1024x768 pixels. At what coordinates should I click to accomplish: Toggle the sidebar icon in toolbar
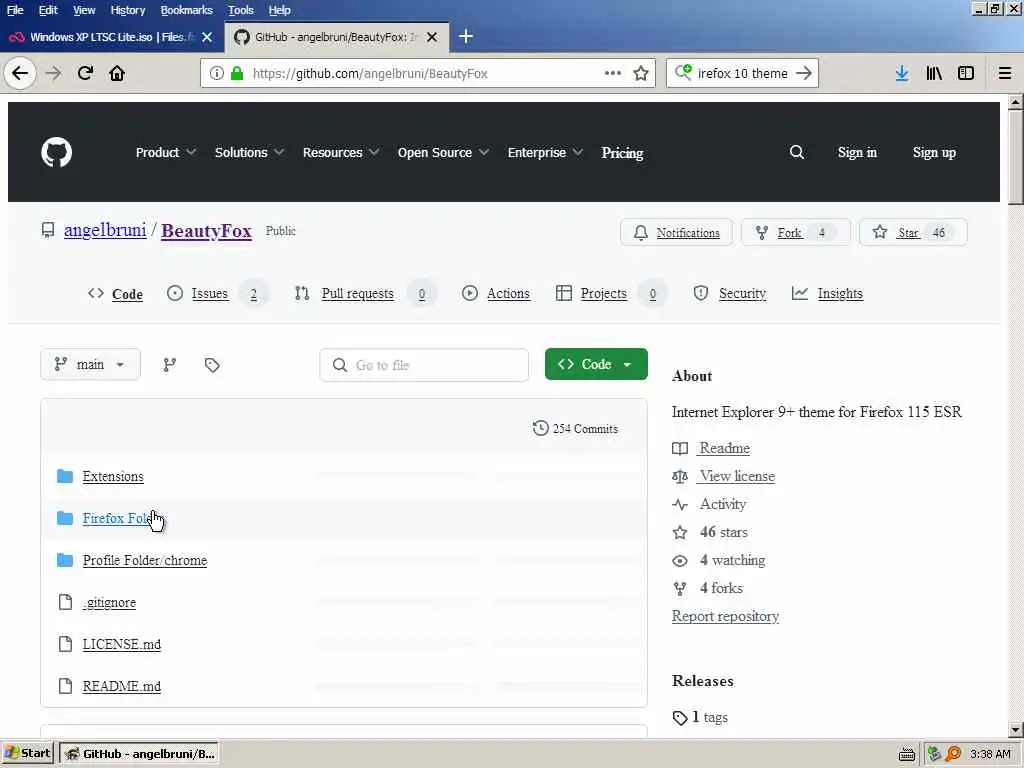coord(966,73)
